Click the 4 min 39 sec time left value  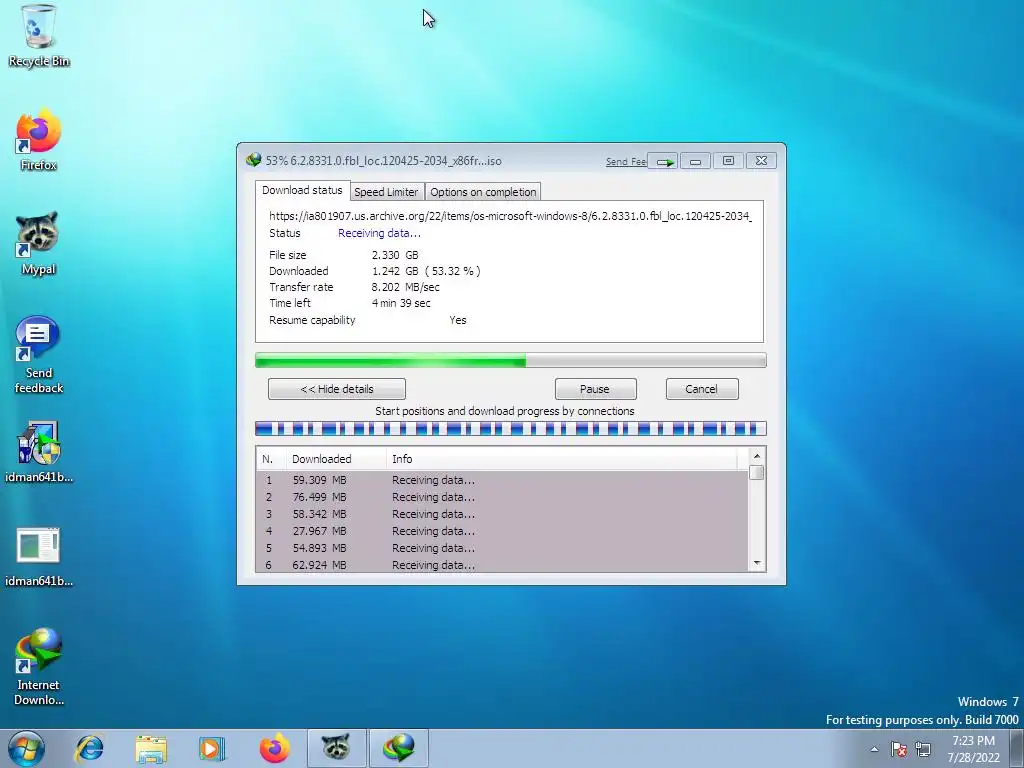click(401, 303)
